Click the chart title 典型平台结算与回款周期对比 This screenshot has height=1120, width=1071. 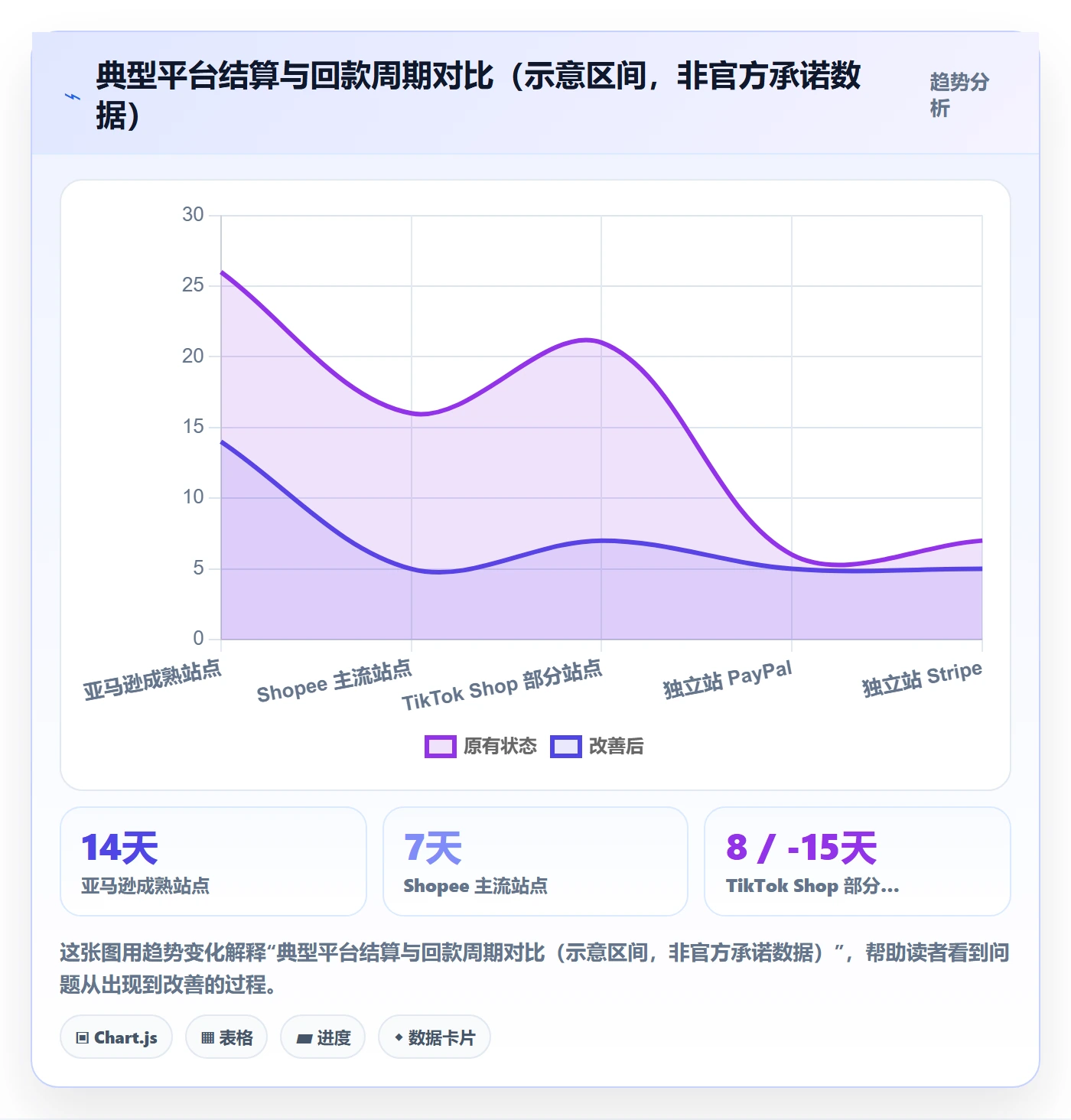478,96
